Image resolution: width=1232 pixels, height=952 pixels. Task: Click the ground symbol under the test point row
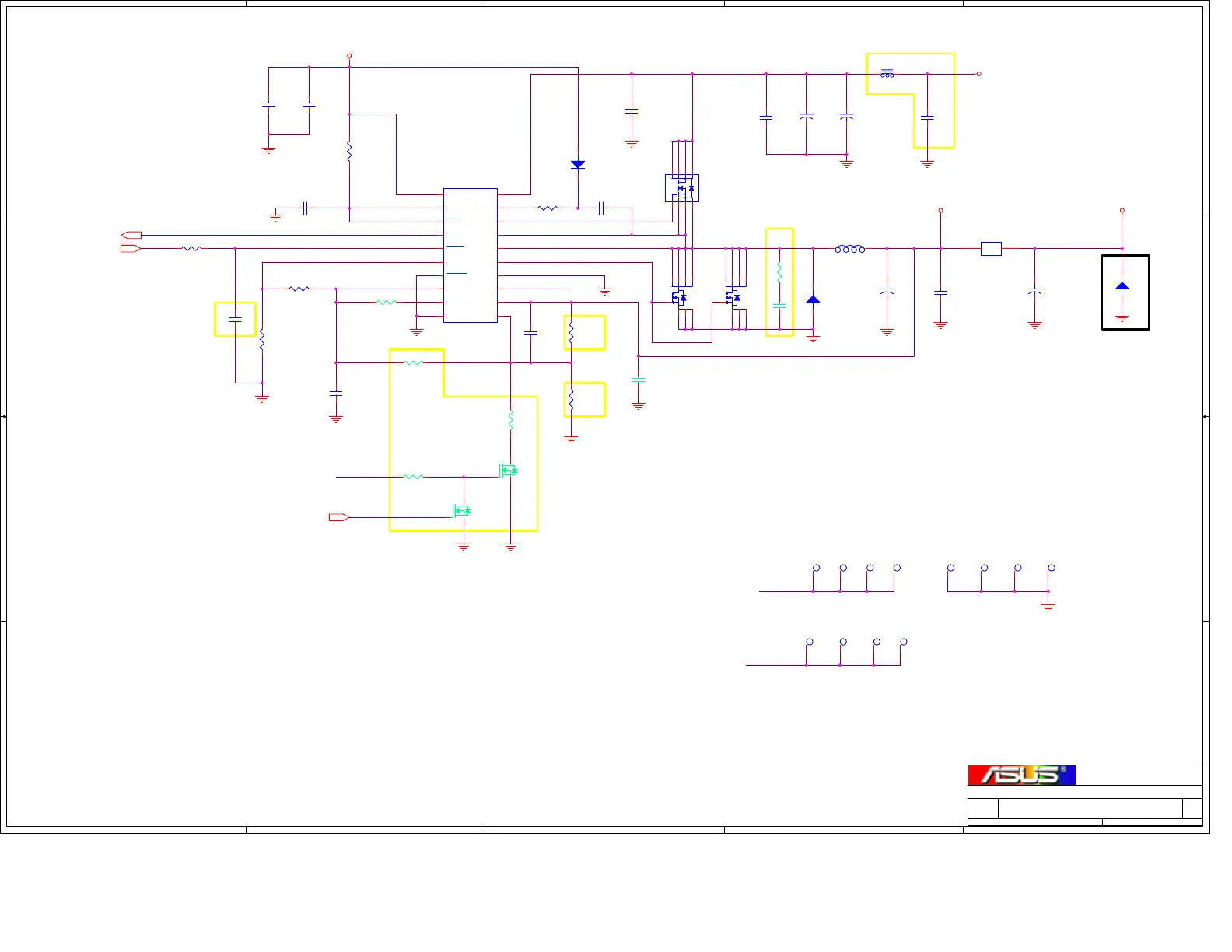1048,607
